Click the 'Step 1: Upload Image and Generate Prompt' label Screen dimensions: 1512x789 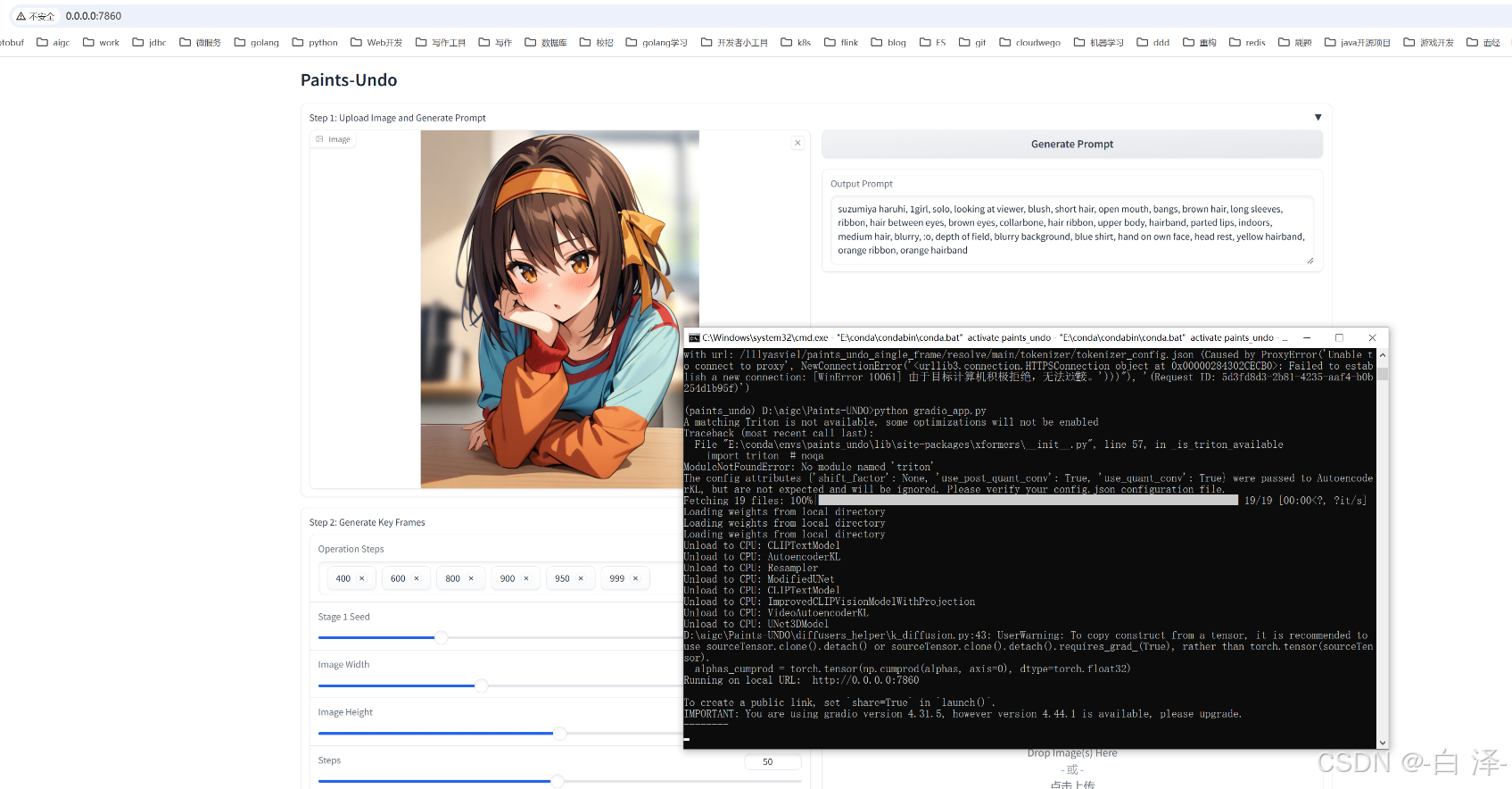tap(397, 118)
